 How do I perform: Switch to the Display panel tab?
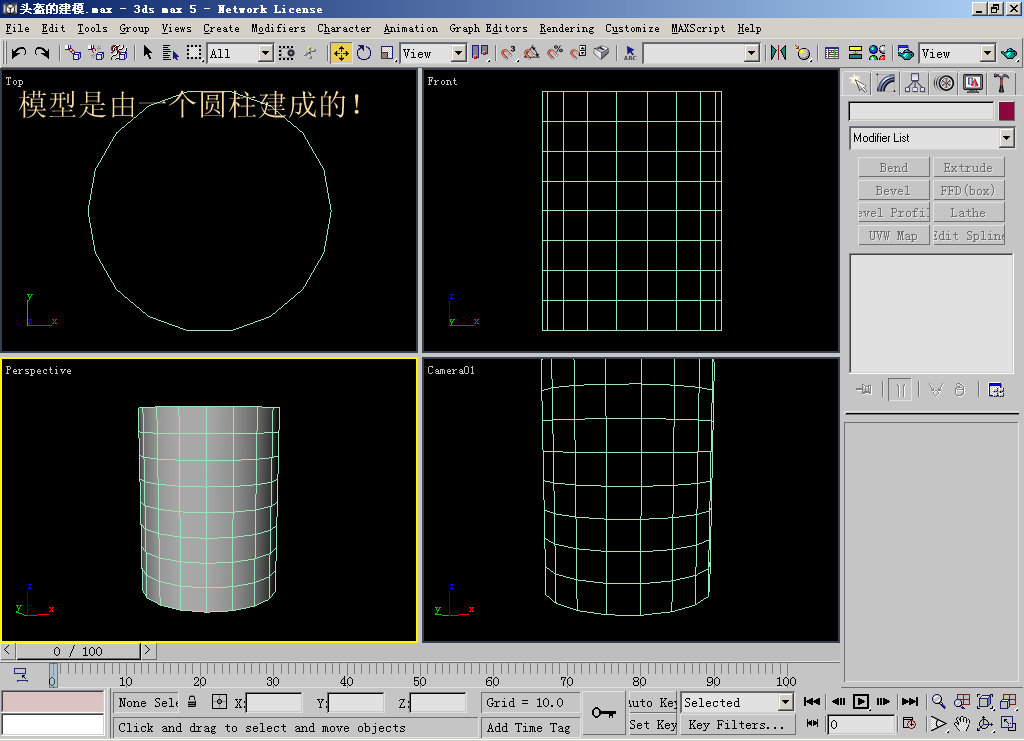pos(972,84)
